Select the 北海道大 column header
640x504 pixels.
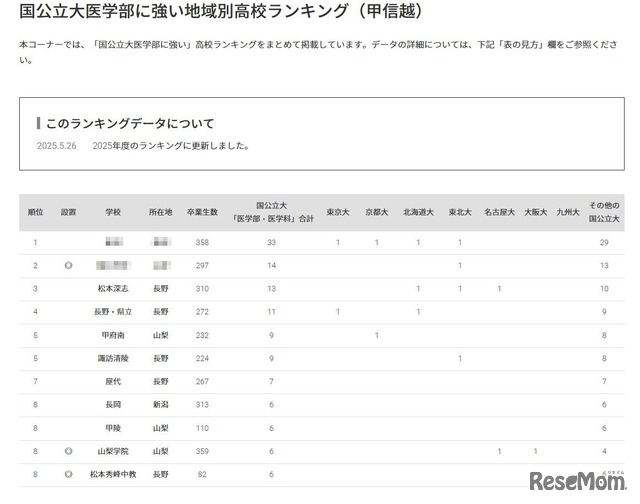tap(418, 212)
